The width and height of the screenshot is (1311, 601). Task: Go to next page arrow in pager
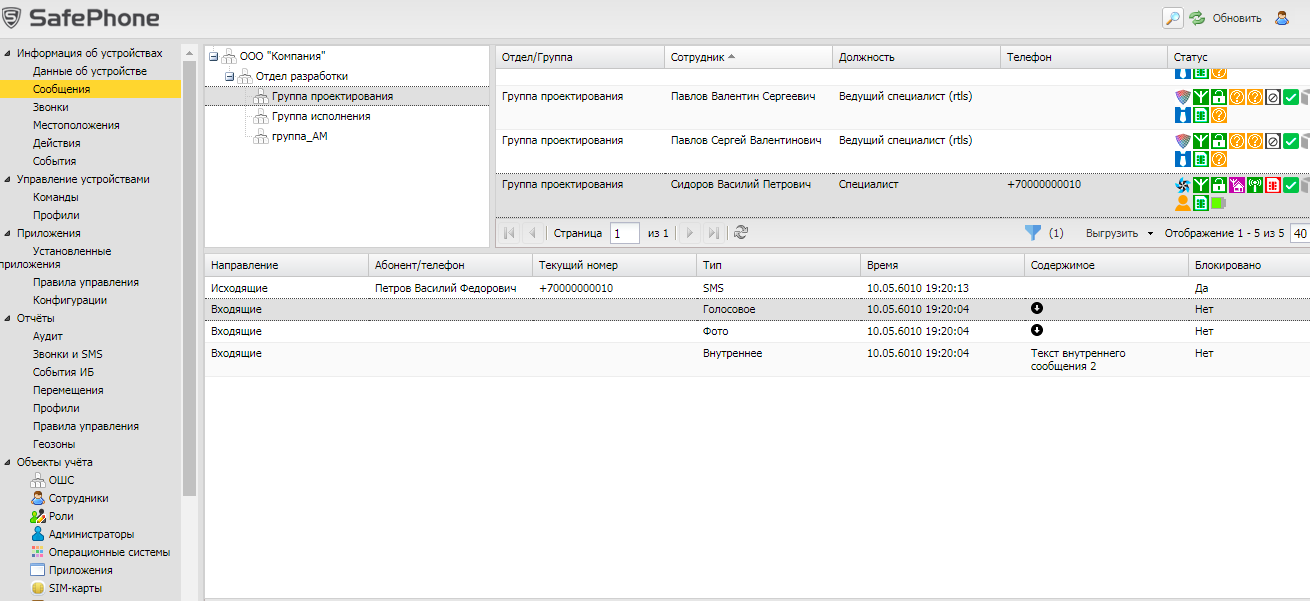pos(689,232)
